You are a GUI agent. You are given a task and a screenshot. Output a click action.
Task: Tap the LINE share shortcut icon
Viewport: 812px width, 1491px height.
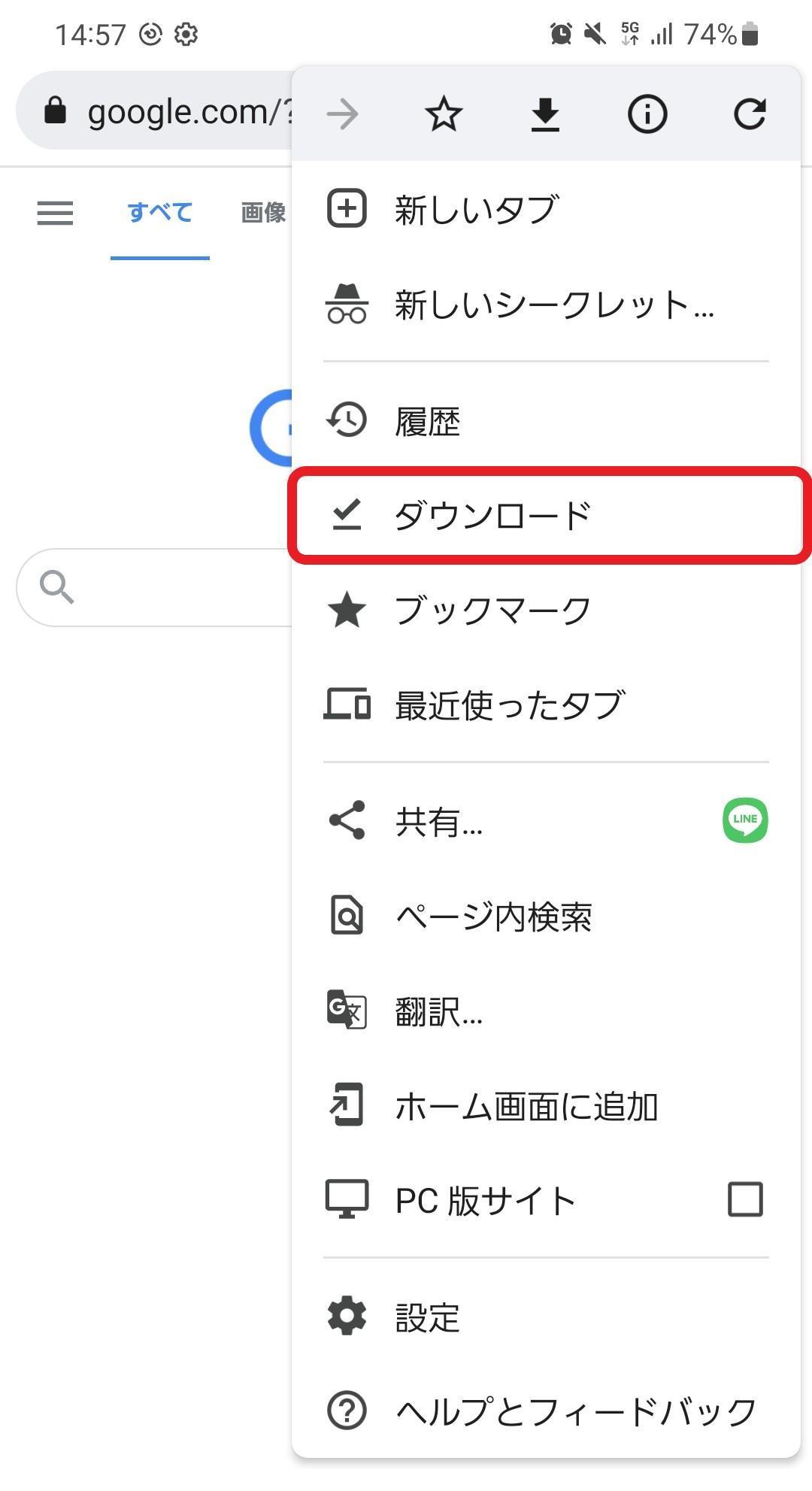[x=745, y=820]
